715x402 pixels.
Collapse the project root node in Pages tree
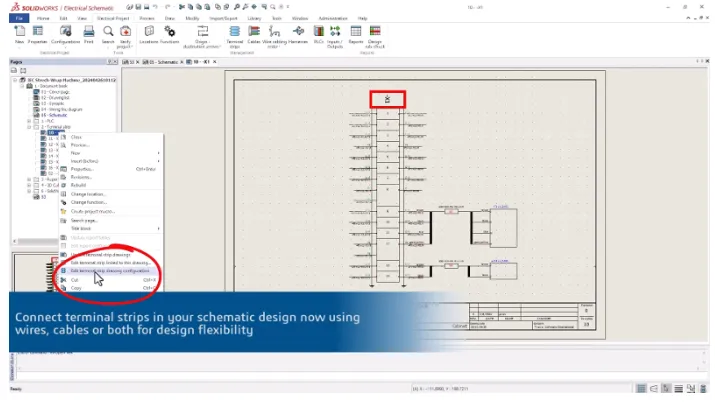click(x=15, y=80)
